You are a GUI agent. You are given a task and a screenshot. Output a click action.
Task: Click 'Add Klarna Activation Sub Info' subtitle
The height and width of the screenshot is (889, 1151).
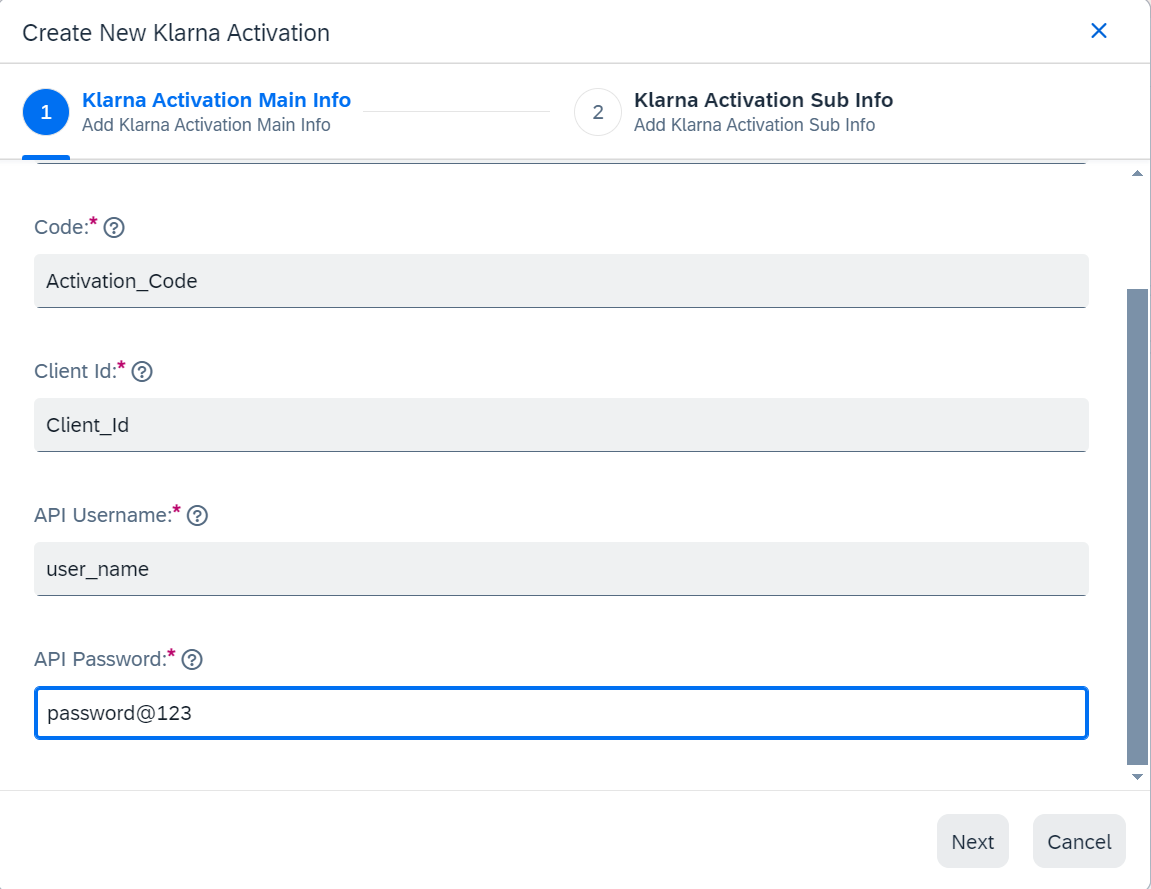(755, 126)
